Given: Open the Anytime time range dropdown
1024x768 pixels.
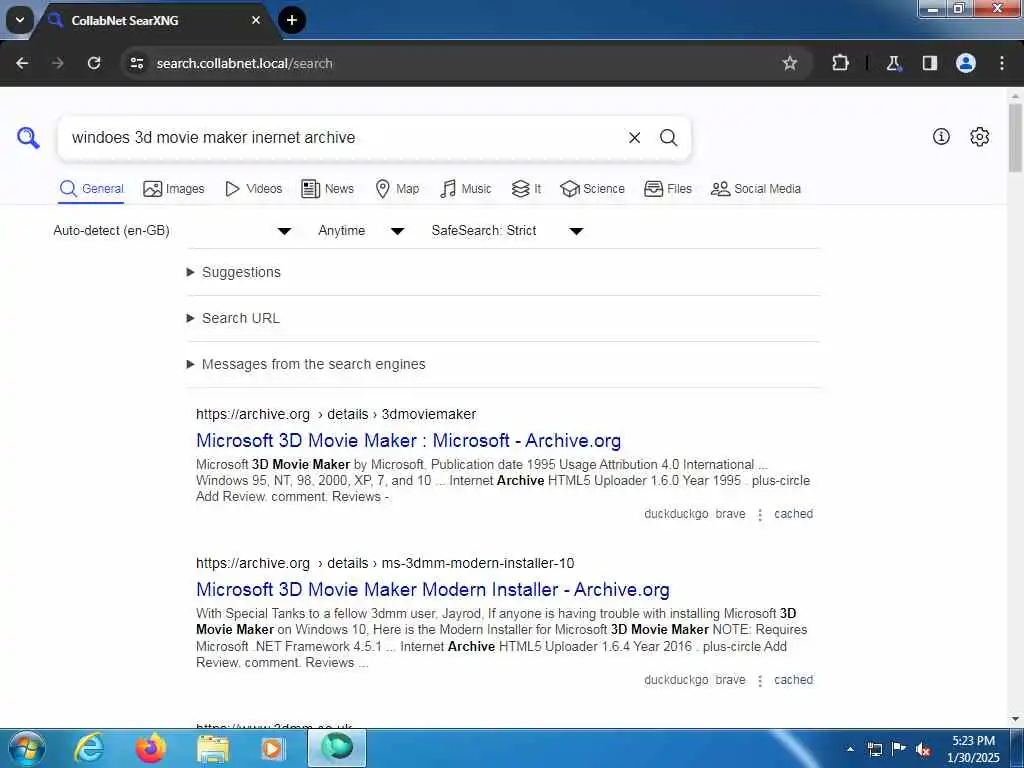Looking at the screenshot, I should (361, 231).
